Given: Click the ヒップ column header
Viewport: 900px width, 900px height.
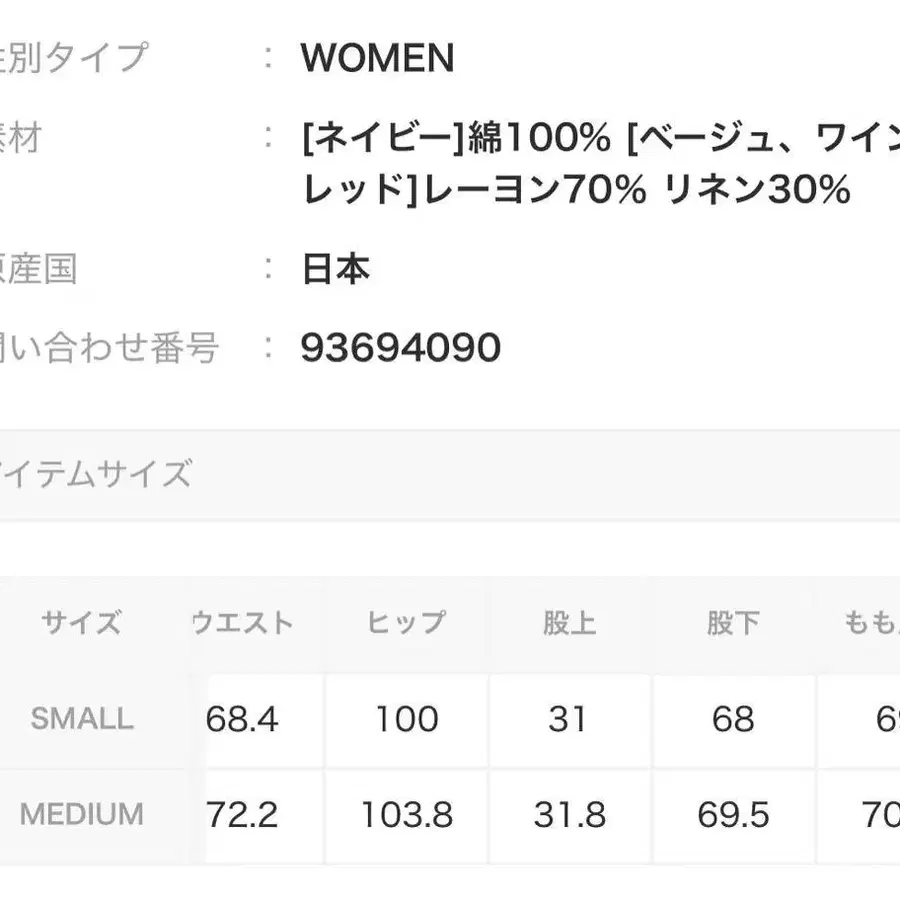Looking at the screenshot, I should pos(406,623).
